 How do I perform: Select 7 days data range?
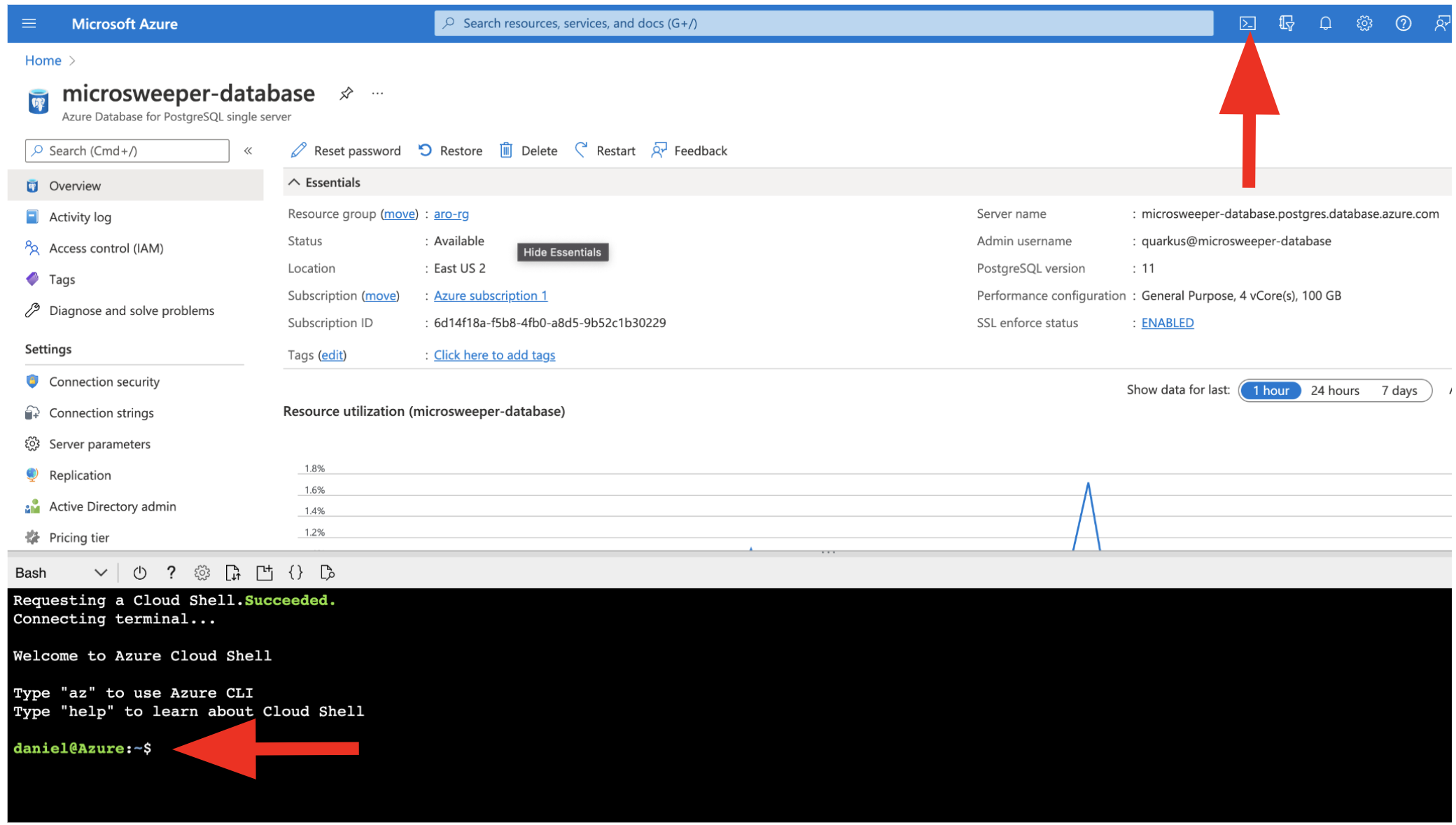(1399, 390)
